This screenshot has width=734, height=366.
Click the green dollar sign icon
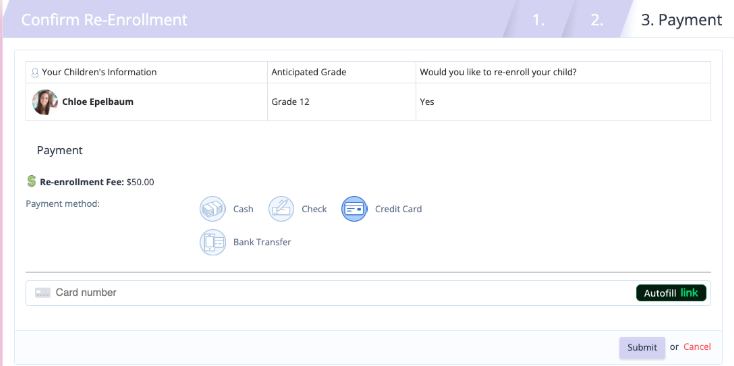(31, 182)
